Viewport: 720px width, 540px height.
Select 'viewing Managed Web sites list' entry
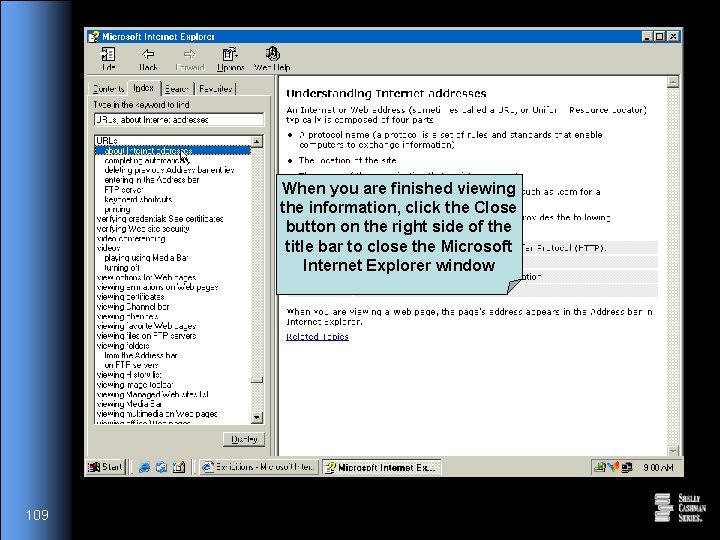pos(153,394)
